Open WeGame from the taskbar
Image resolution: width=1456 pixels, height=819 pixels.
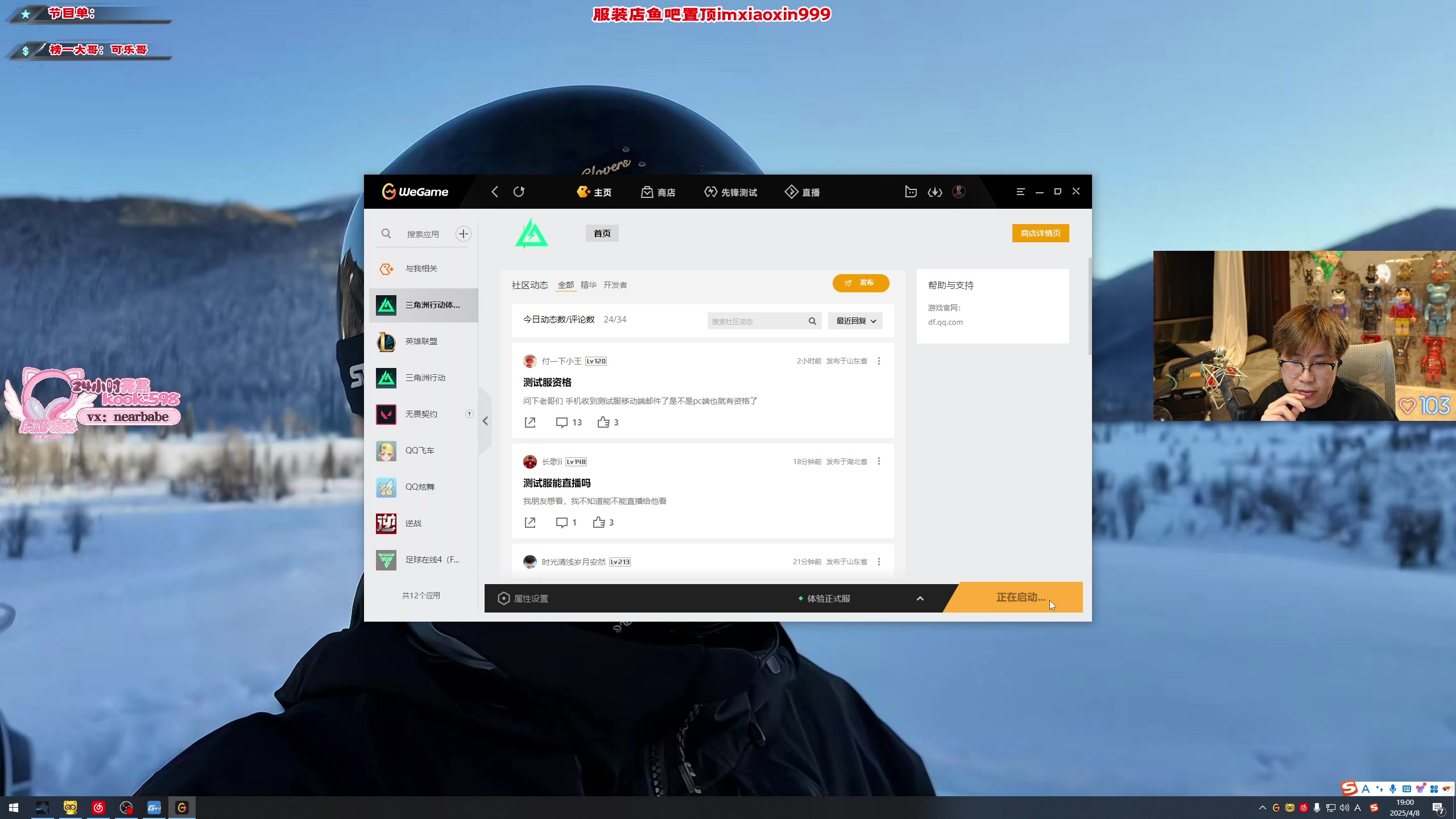pyautogui.click(x=182, y=808)
